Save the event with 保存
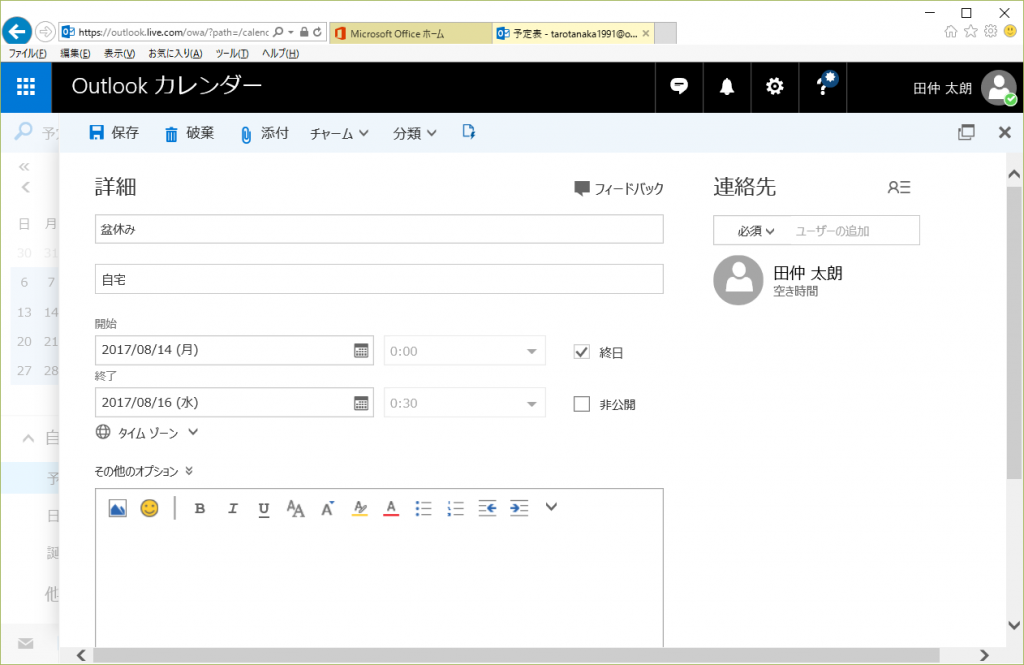The image size is (1024, 665). tap(114, 133)
